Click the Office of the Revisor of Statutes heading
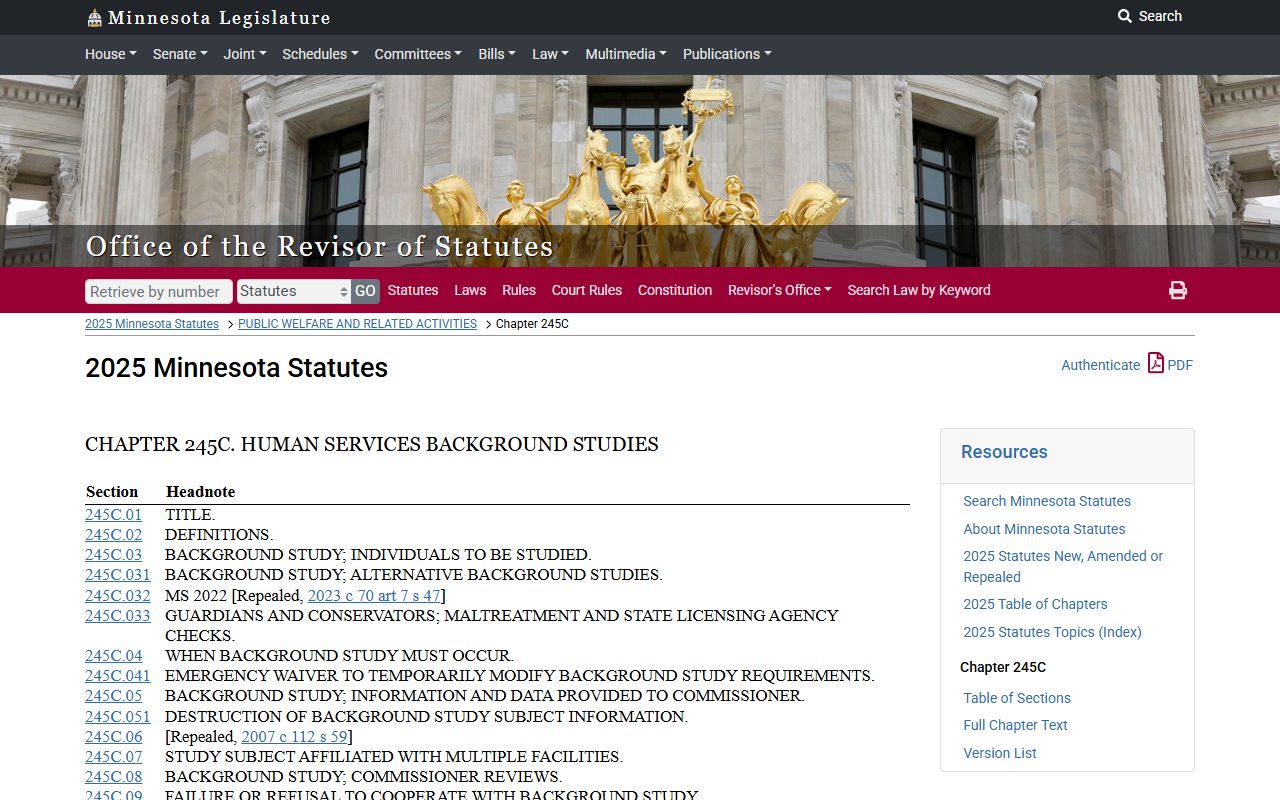 coord(319,246)
